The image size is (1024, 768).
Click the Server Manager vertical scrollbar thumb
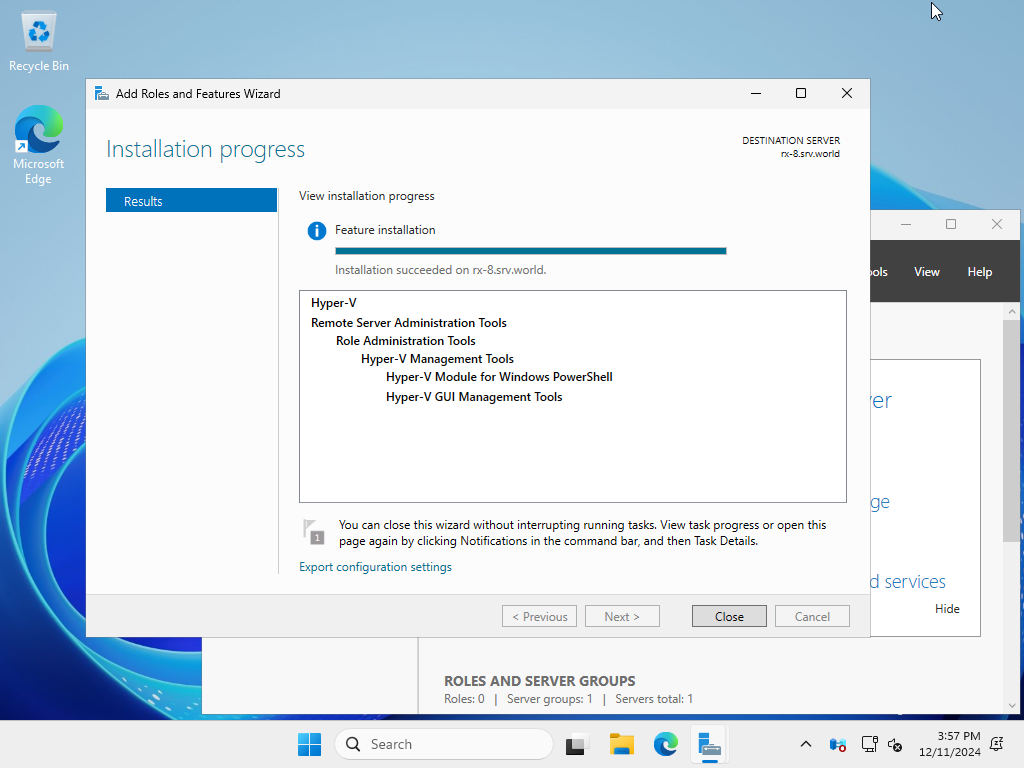coord(1012,431)
